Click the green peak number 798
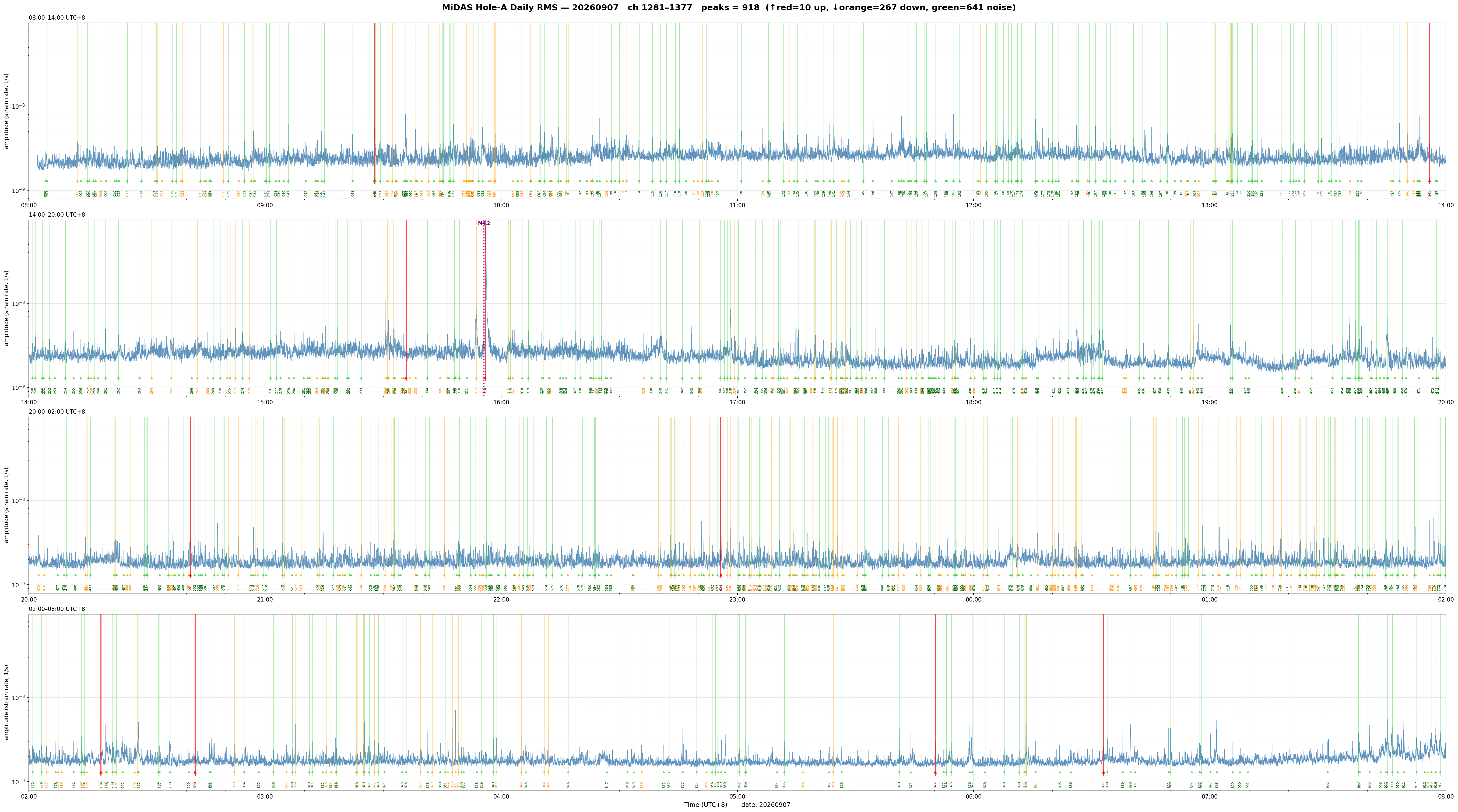1458x812 pixels. click(170, 785)
